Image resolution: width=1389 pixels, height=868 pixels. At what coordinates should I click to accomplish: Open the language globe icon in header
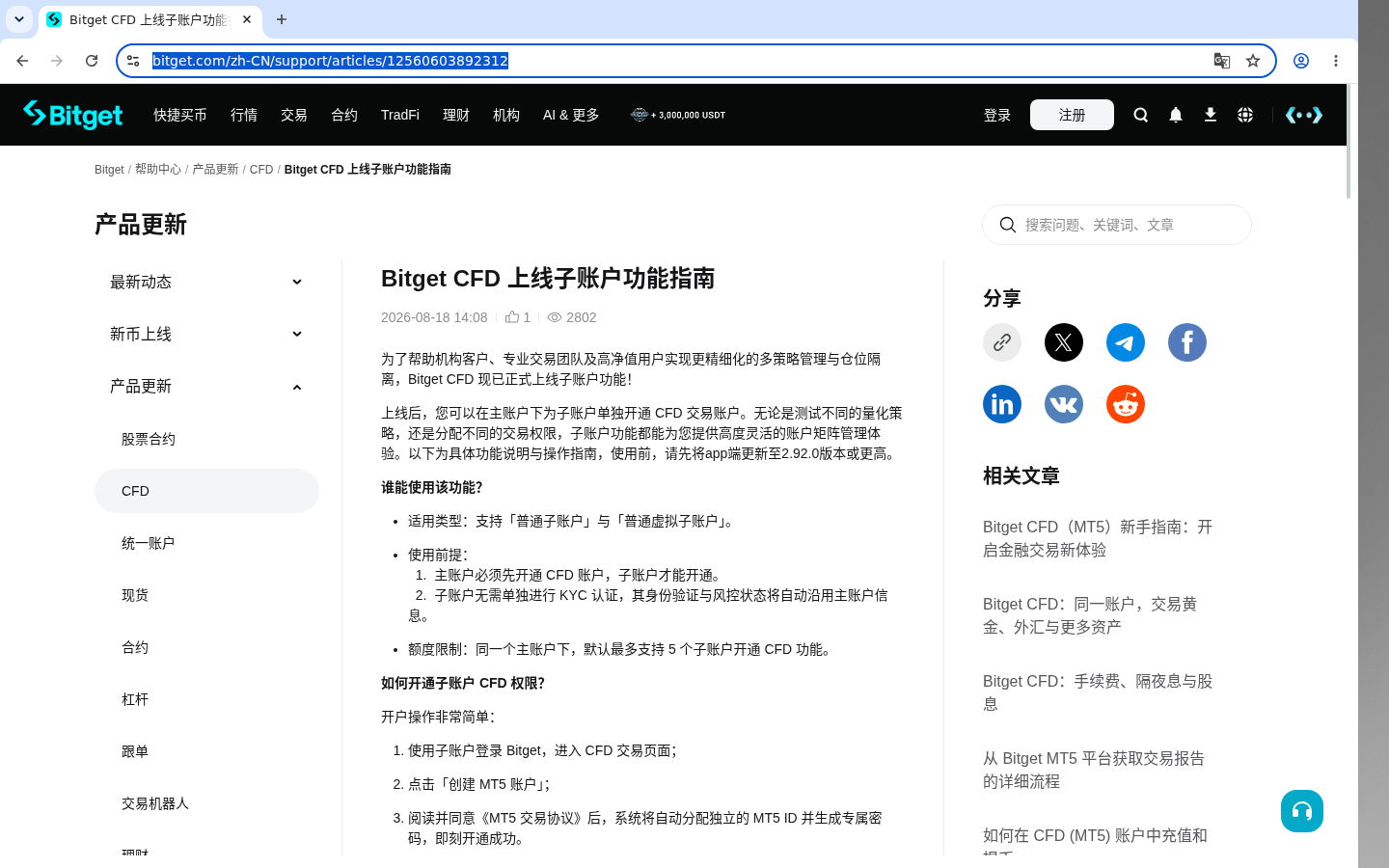click(x=1245, y=115)
